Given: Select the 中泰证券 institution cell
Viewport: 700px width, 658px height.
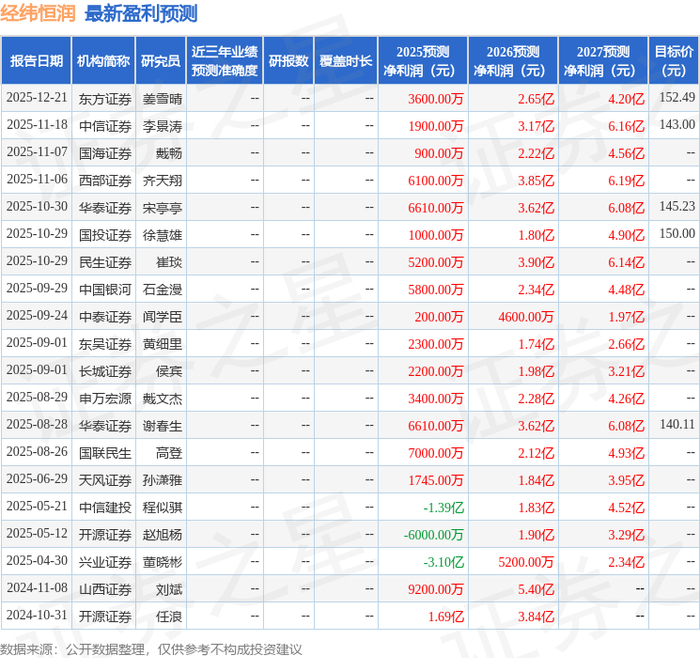Looking at the screenshot, I should [x=105, y=317].
